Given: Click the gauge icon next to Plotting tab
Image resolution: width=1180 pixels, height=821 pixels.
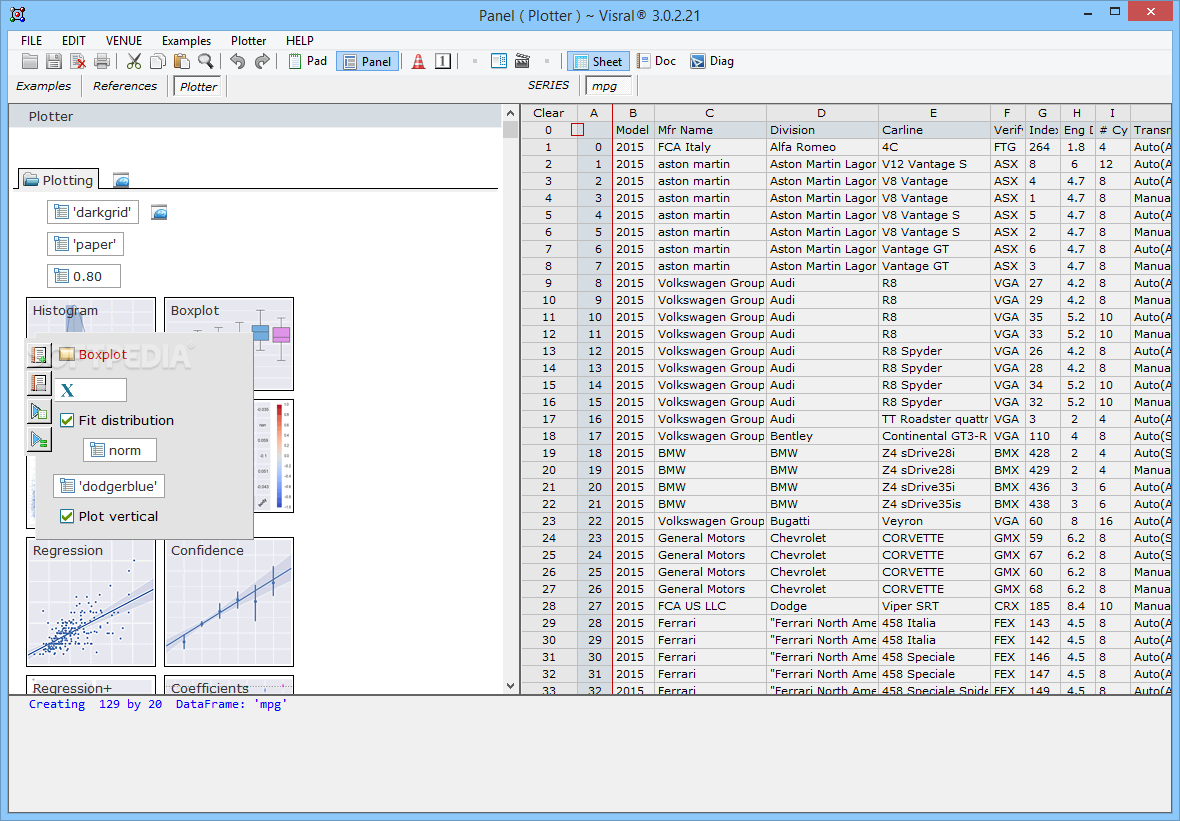Looking at the screenshot, I should (121, 180).
